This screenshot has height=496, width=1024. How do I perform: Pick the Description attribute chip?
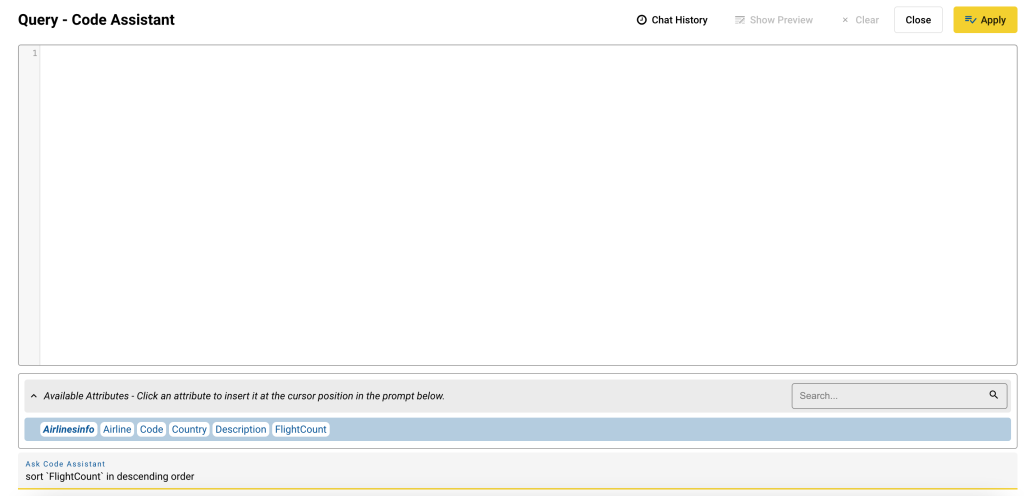coord(240,429)
